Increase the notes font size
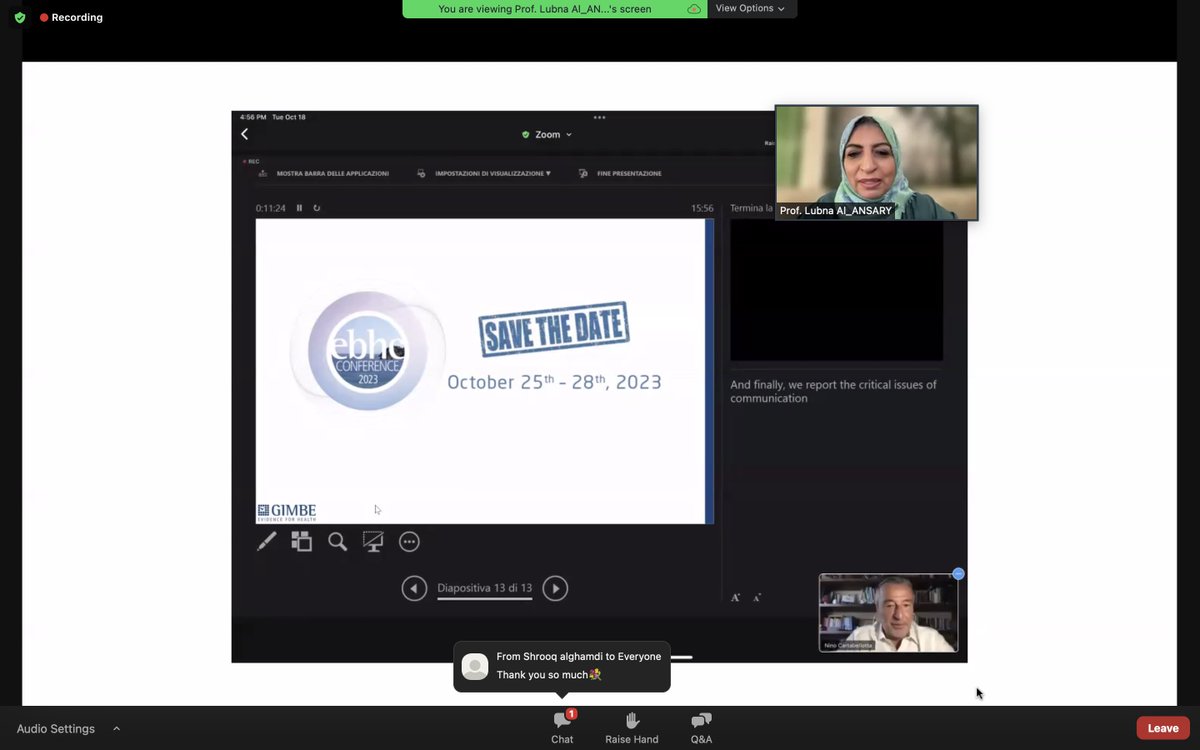The width and height of the screenshot is (1200, 750). pos(736,597)
